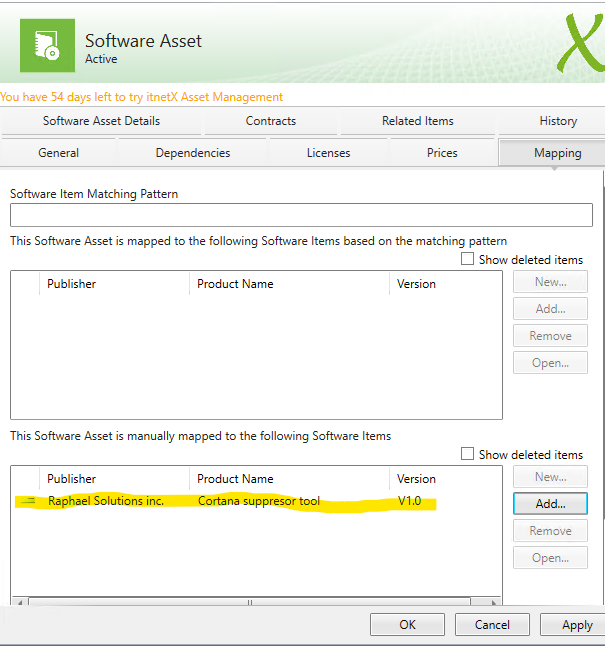
Task: Focus the Software Item Matching Pattern field
Action: click(x=301, y=215)
